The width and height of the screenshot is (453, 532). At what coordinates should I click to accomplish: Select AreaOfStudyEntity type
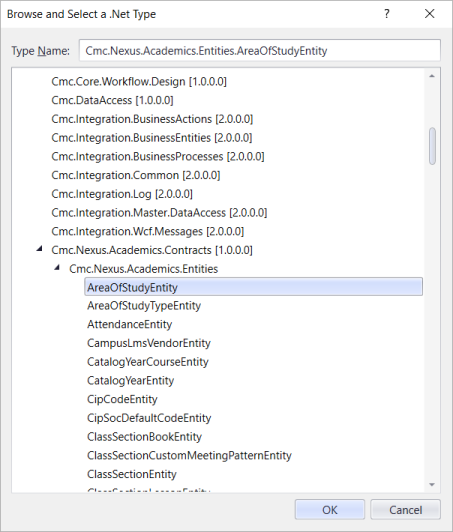(253, 287)
